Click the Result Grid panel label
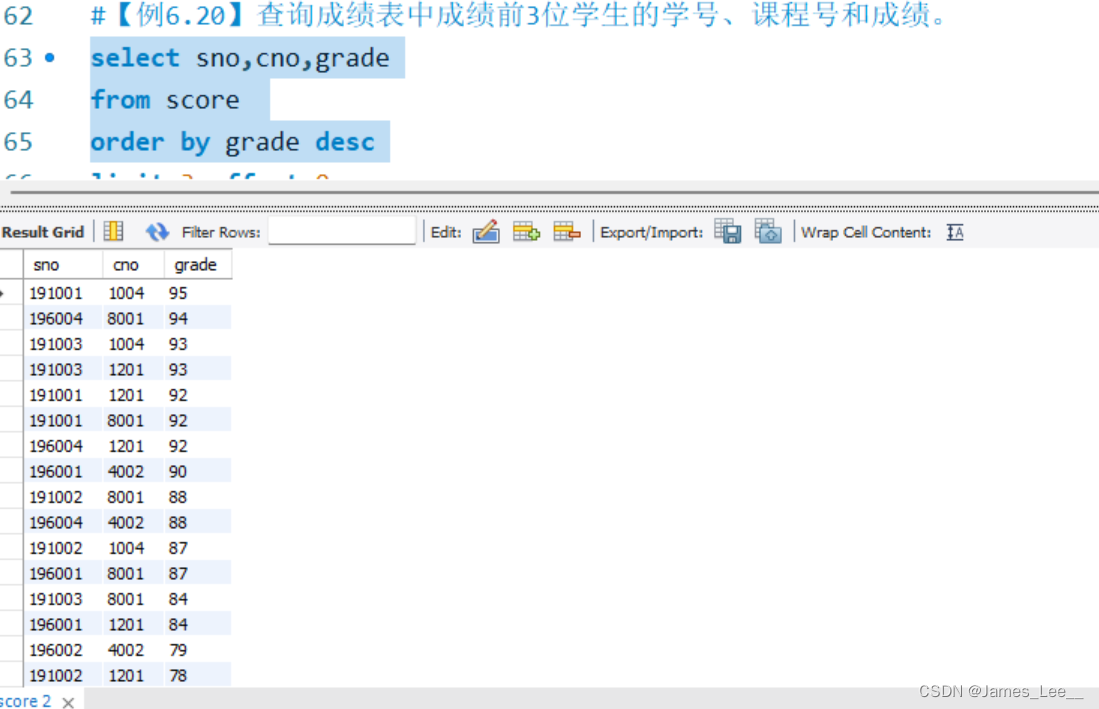The image size is (1099, 709). coord(44,231)
